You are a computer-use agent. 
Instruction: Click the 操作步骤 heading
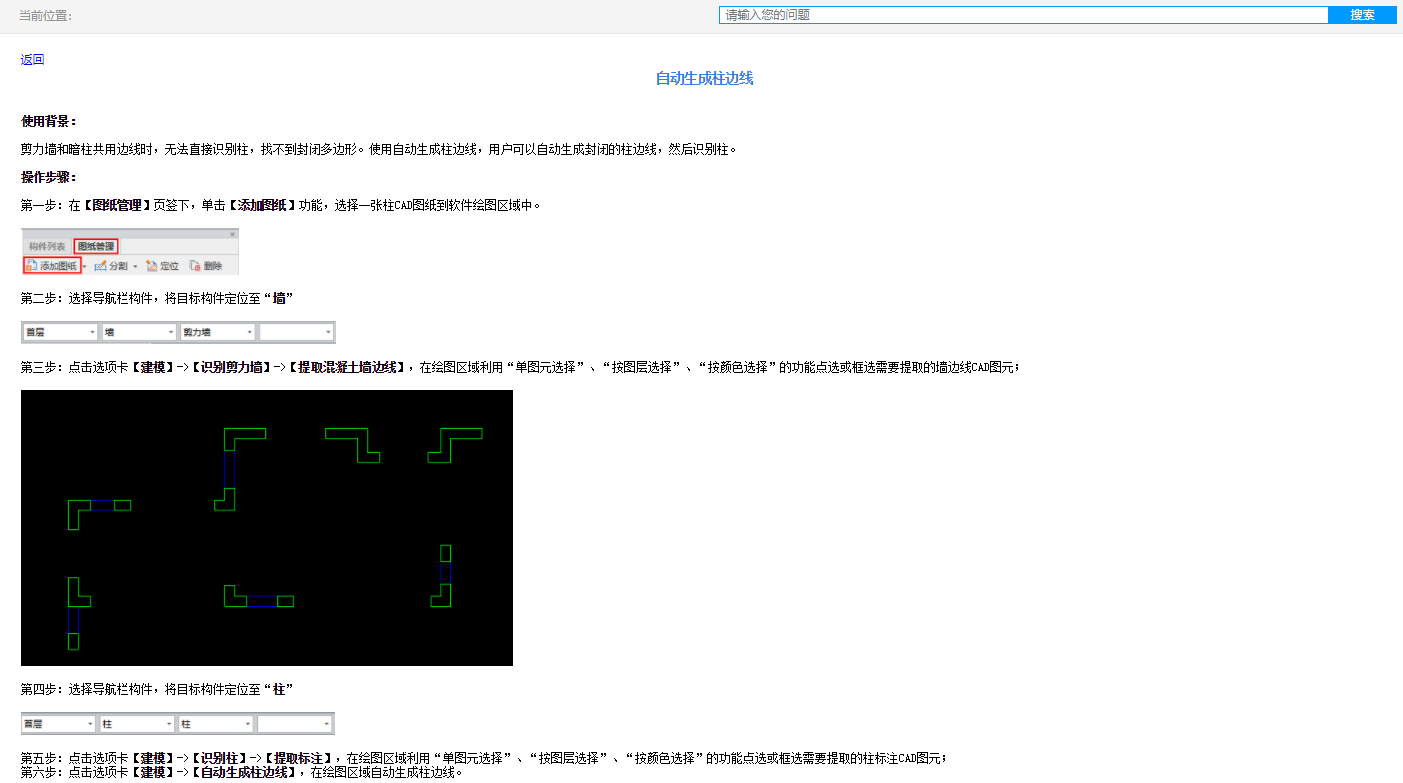click(x=49, y=177)
